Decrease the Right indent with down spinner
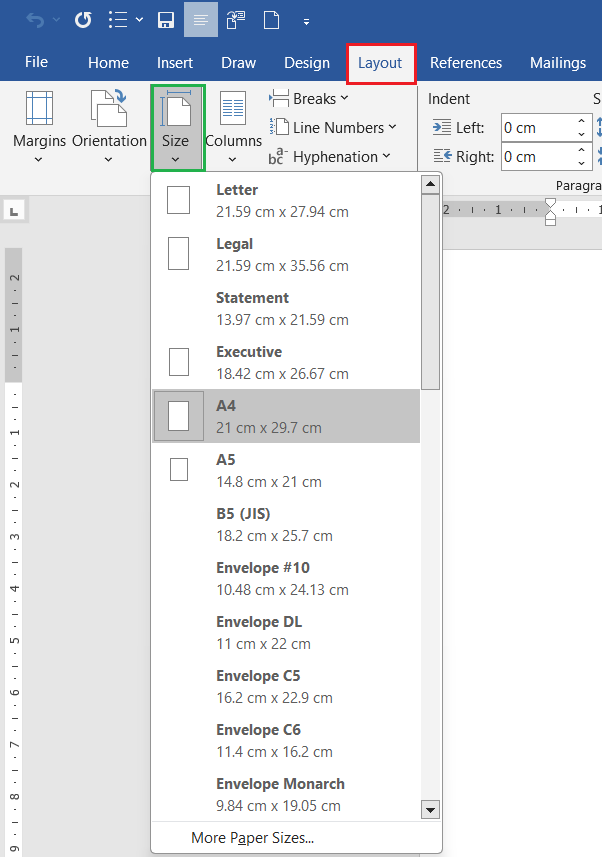The height and width of the screenshot is (857, 602). [582, 163]
